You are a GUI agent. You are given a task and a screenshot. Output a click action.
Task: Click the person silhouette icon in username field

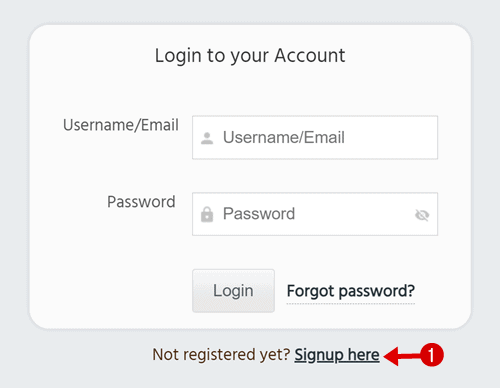click(207, 138)
